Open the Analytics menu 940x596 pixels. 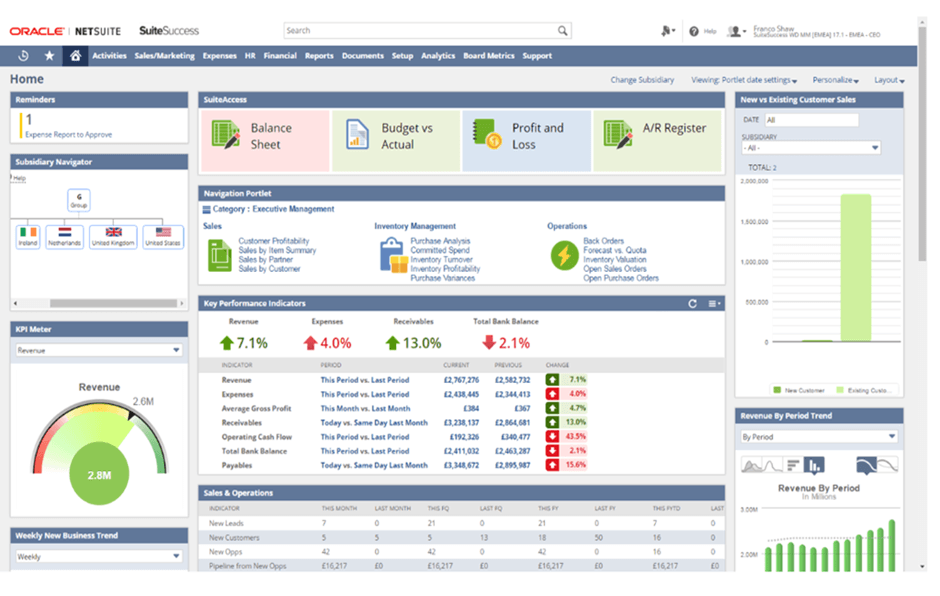coord(438,56)
